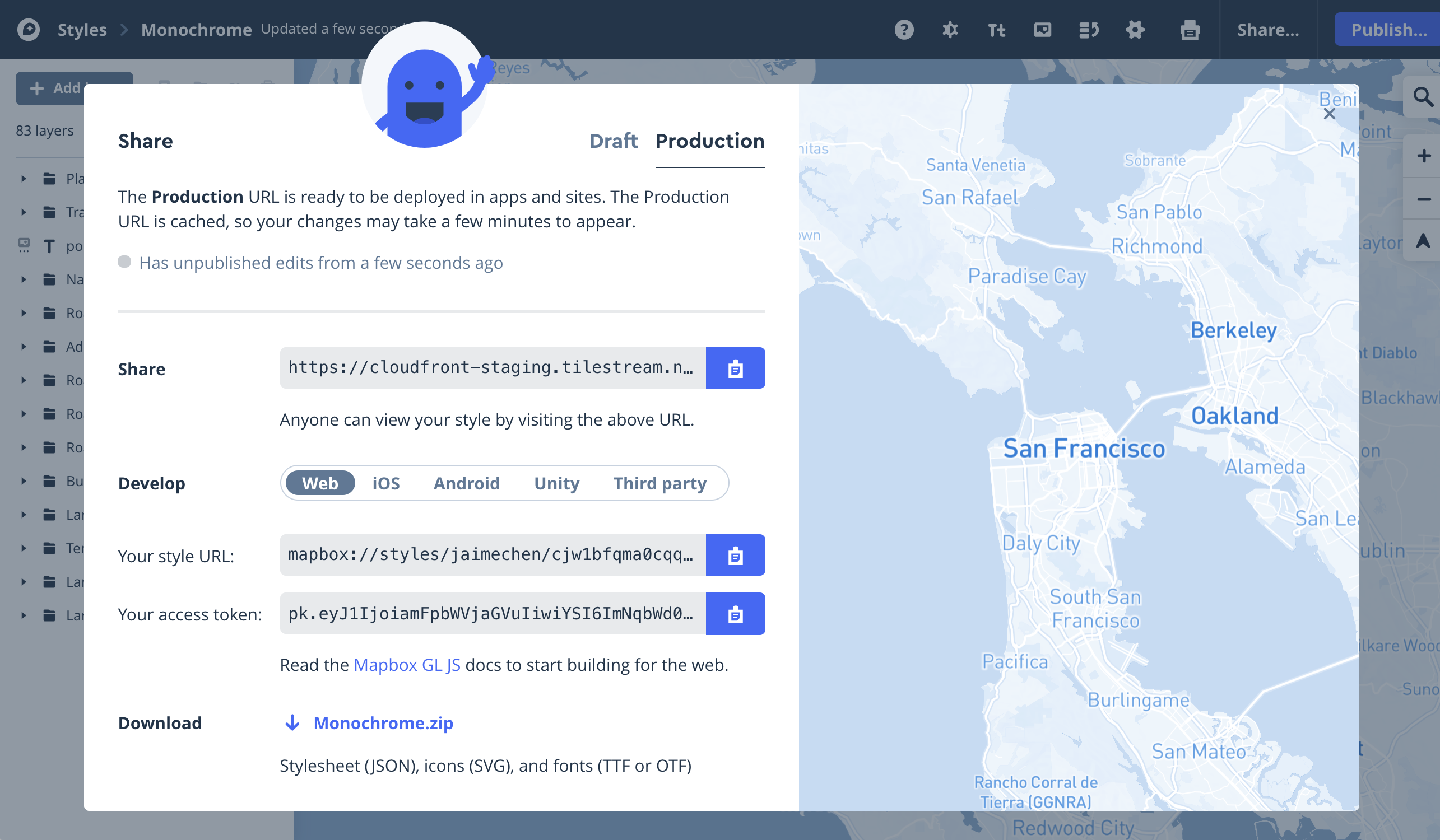Select the Production tab
This screenshot has width=1440, height=840.
click(709, 141)
